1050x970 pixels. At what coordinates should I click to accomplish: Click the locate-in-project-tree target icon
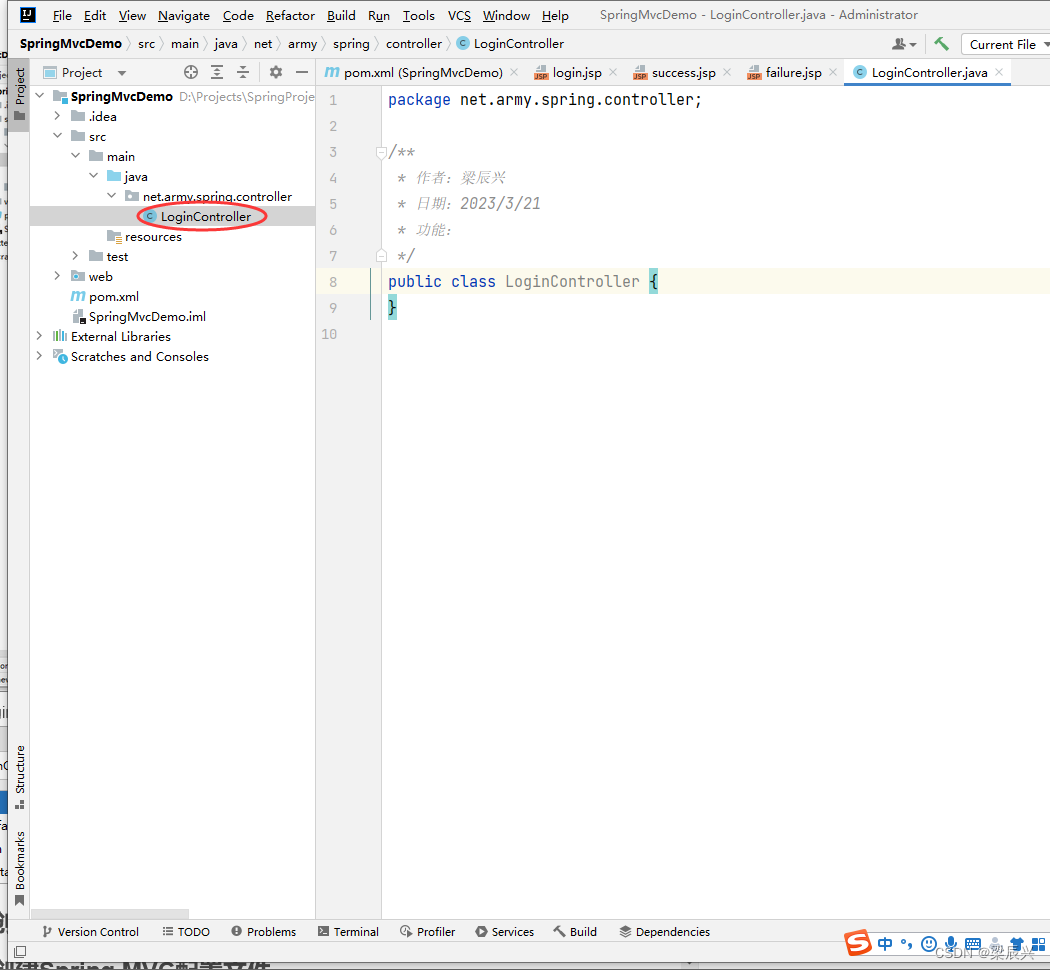191,72
